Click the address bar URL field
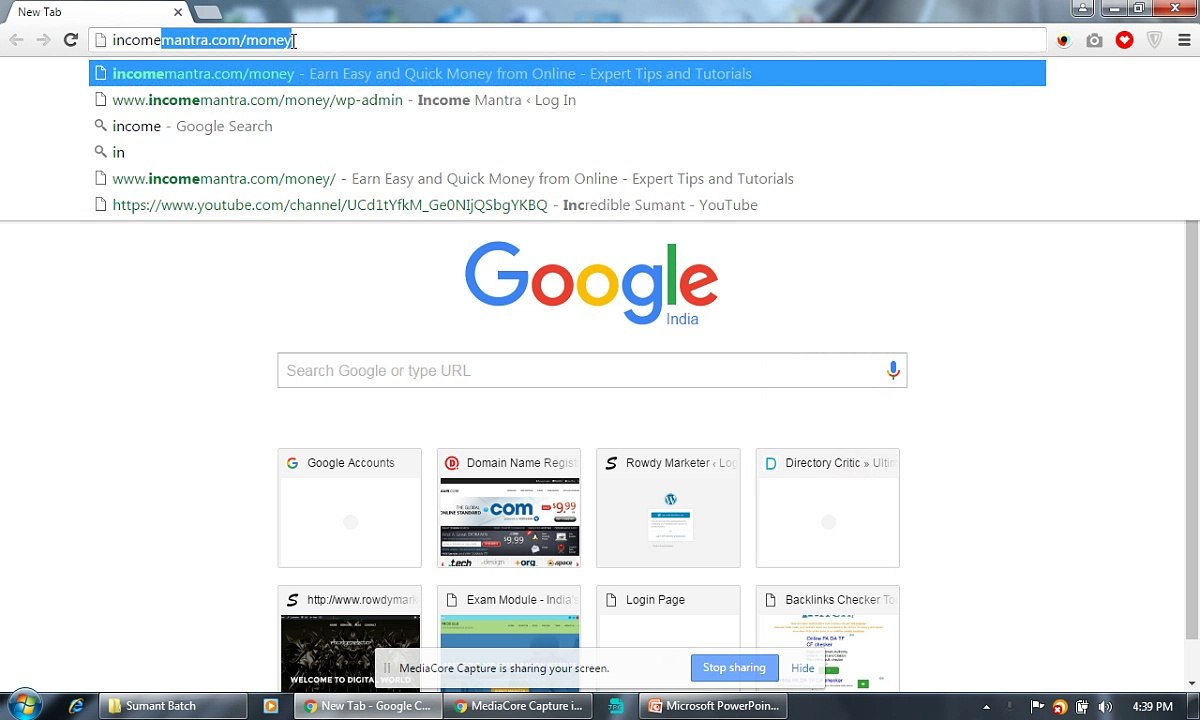 [567, 40]
